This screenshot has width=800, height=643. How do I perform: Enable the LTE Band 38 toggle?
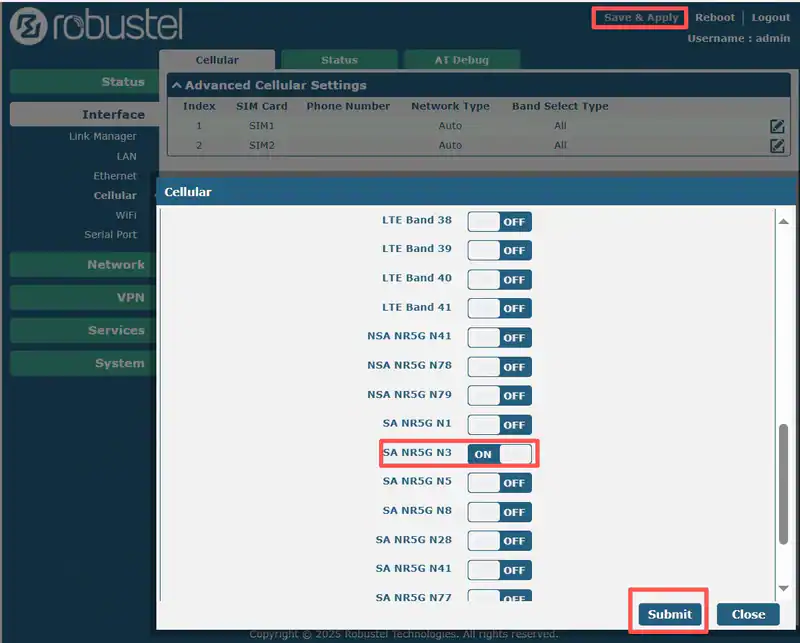(x=499, y=221)
